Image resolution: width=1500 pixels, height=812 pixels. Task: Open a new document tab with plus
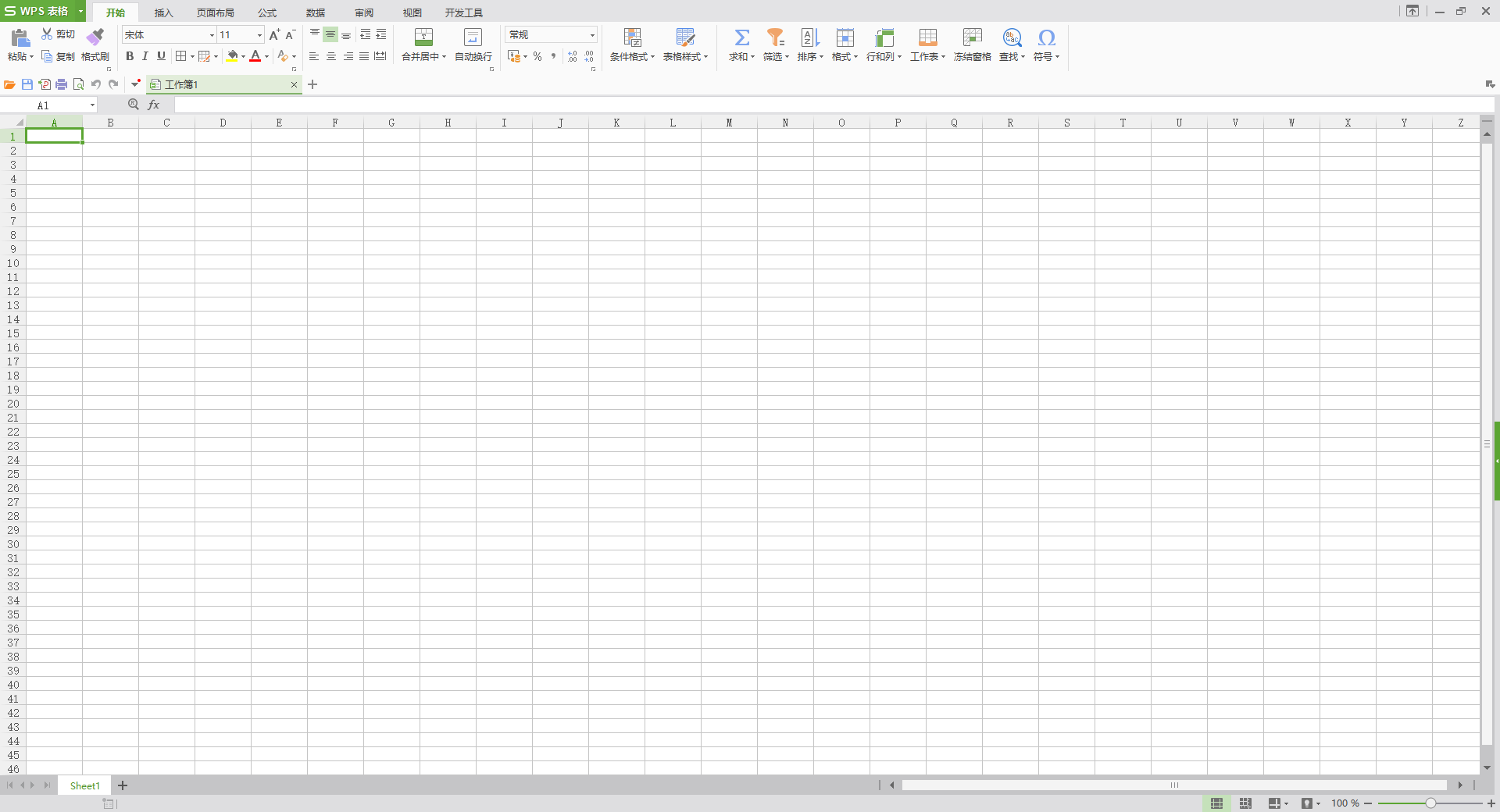click(312, 84)
